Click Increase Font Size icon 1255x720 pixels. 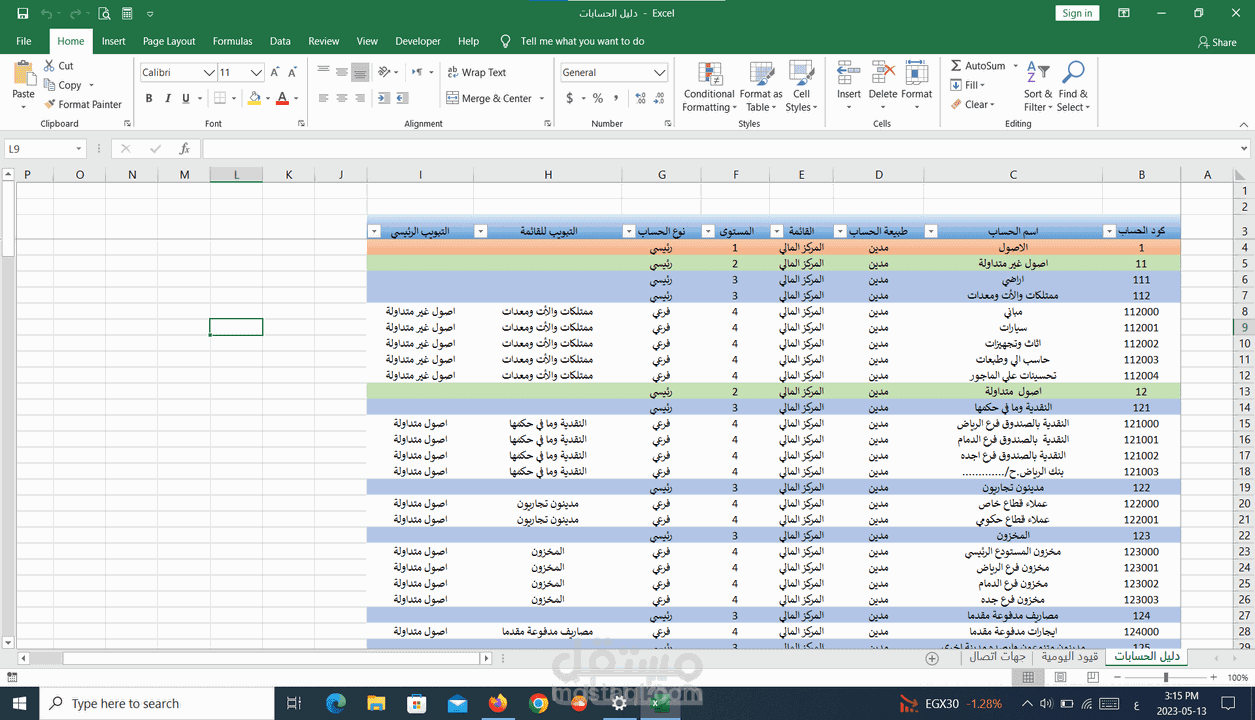click(x=275, y=72)
